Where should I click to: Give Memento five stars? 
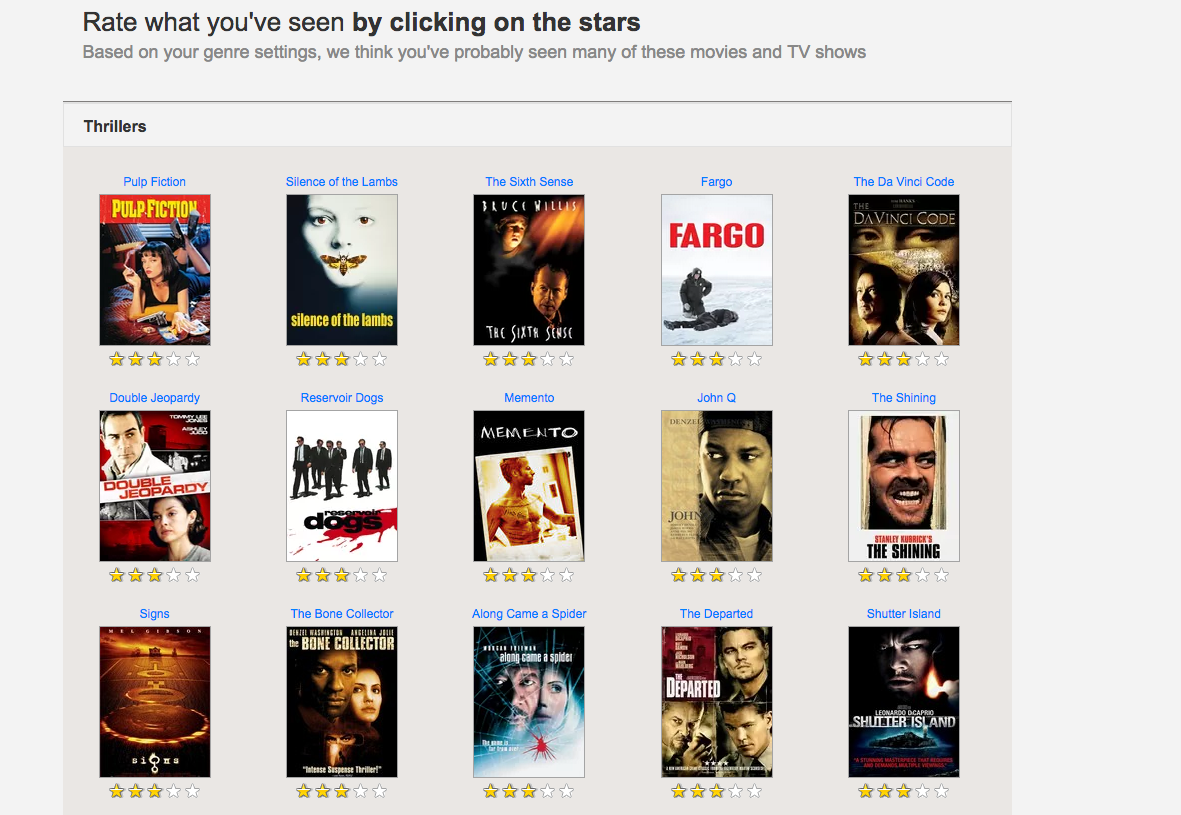coord(567,575)
